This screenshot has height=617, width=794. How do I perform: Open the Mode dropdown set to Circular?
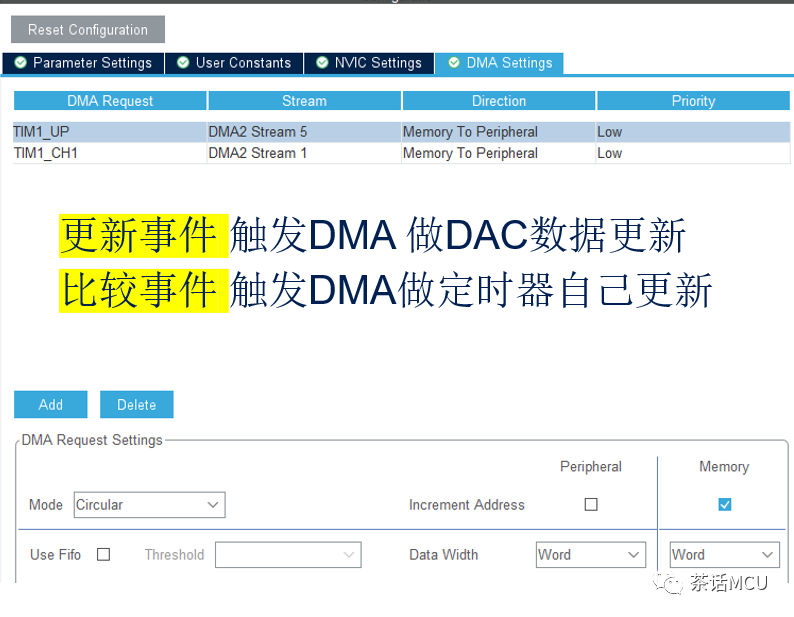tap(149, 505)
